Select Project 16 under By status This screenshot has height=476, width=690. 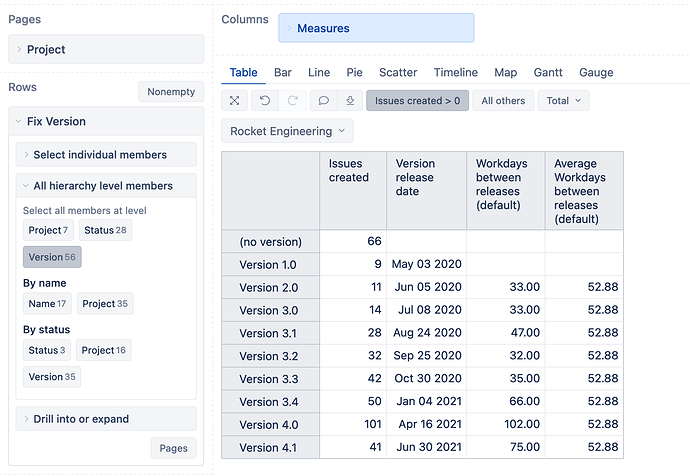pyautogui.click(x=103, y=350)
